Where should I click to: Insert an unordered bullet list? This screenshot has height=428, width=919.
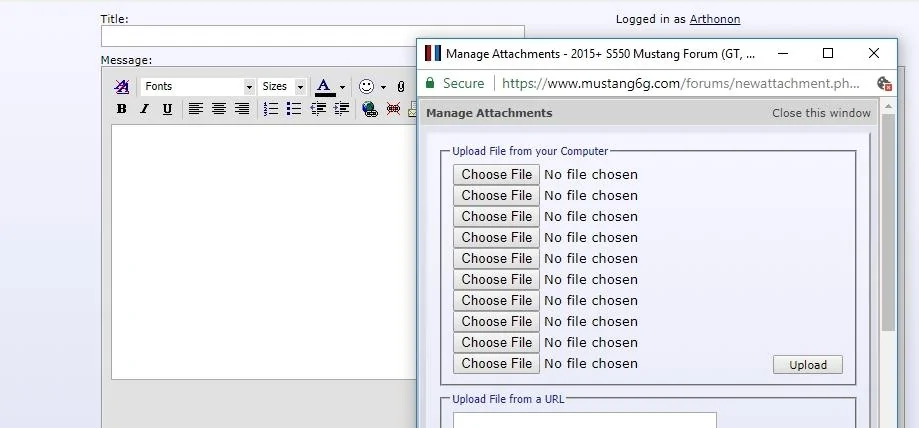pyautogui.click(x=294, y=108)
